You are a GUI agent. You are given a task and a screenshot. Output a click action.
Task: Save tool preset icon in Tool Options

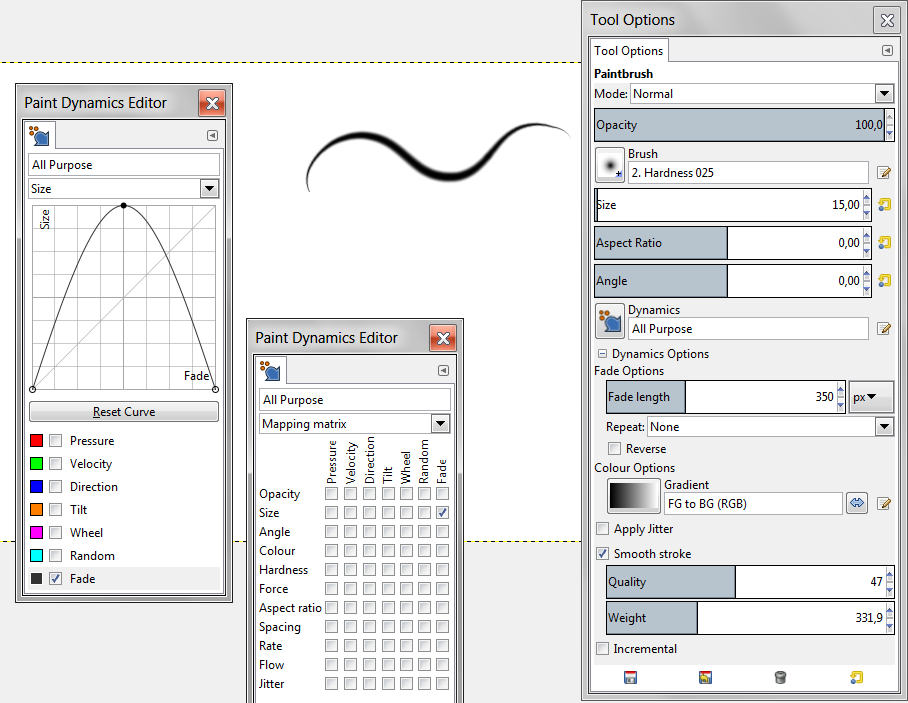pyautogui.click(x=630, y=678)
